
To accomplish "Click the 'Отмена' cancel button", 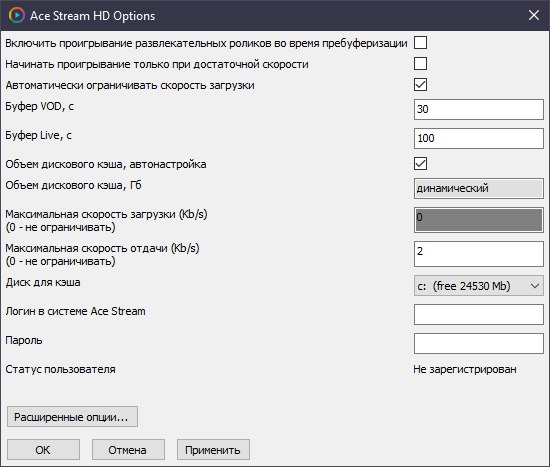I will click(x=128, y=449).
